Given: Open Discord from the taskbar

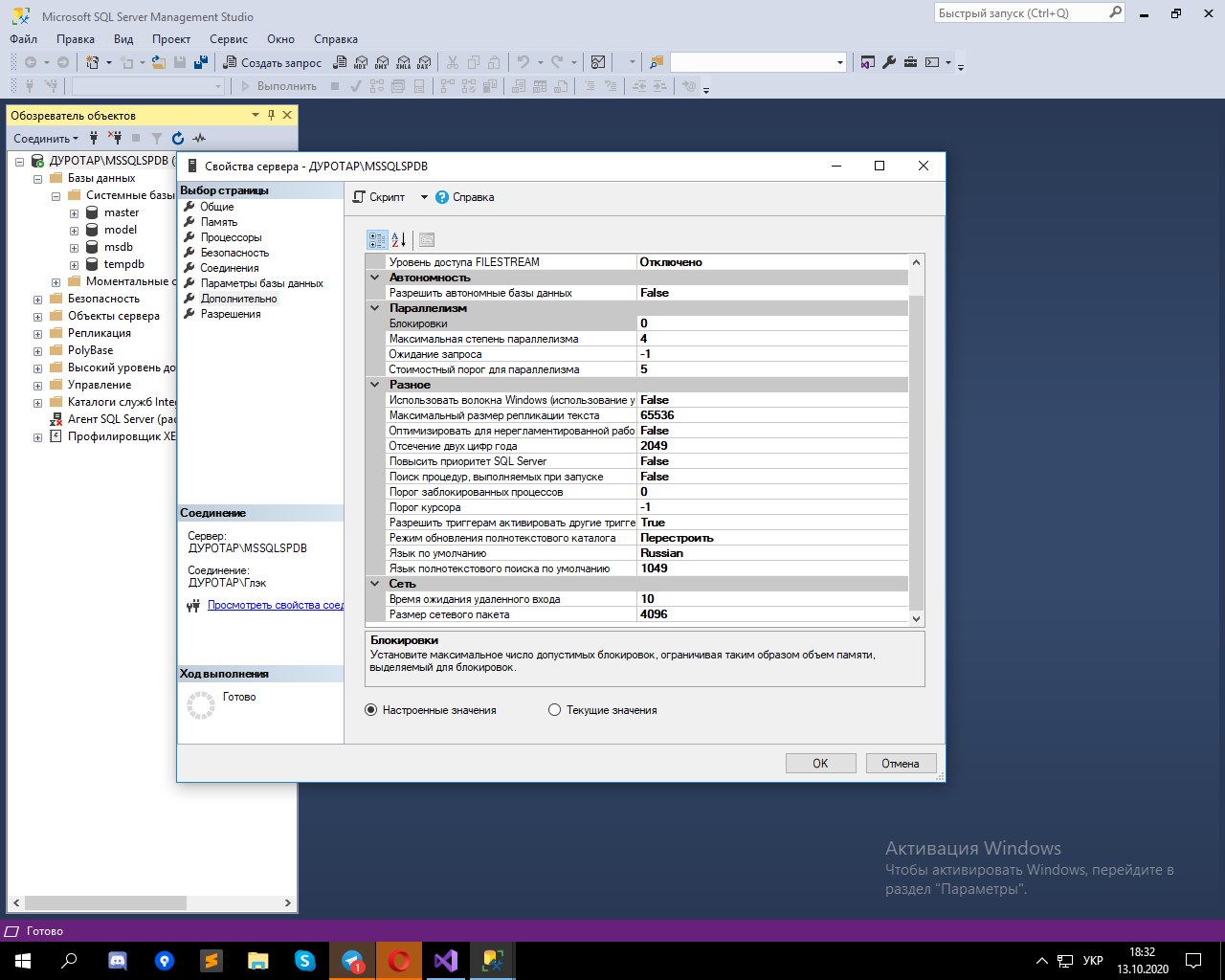Looking at the screenshot, I should click(x=118, y=960).
